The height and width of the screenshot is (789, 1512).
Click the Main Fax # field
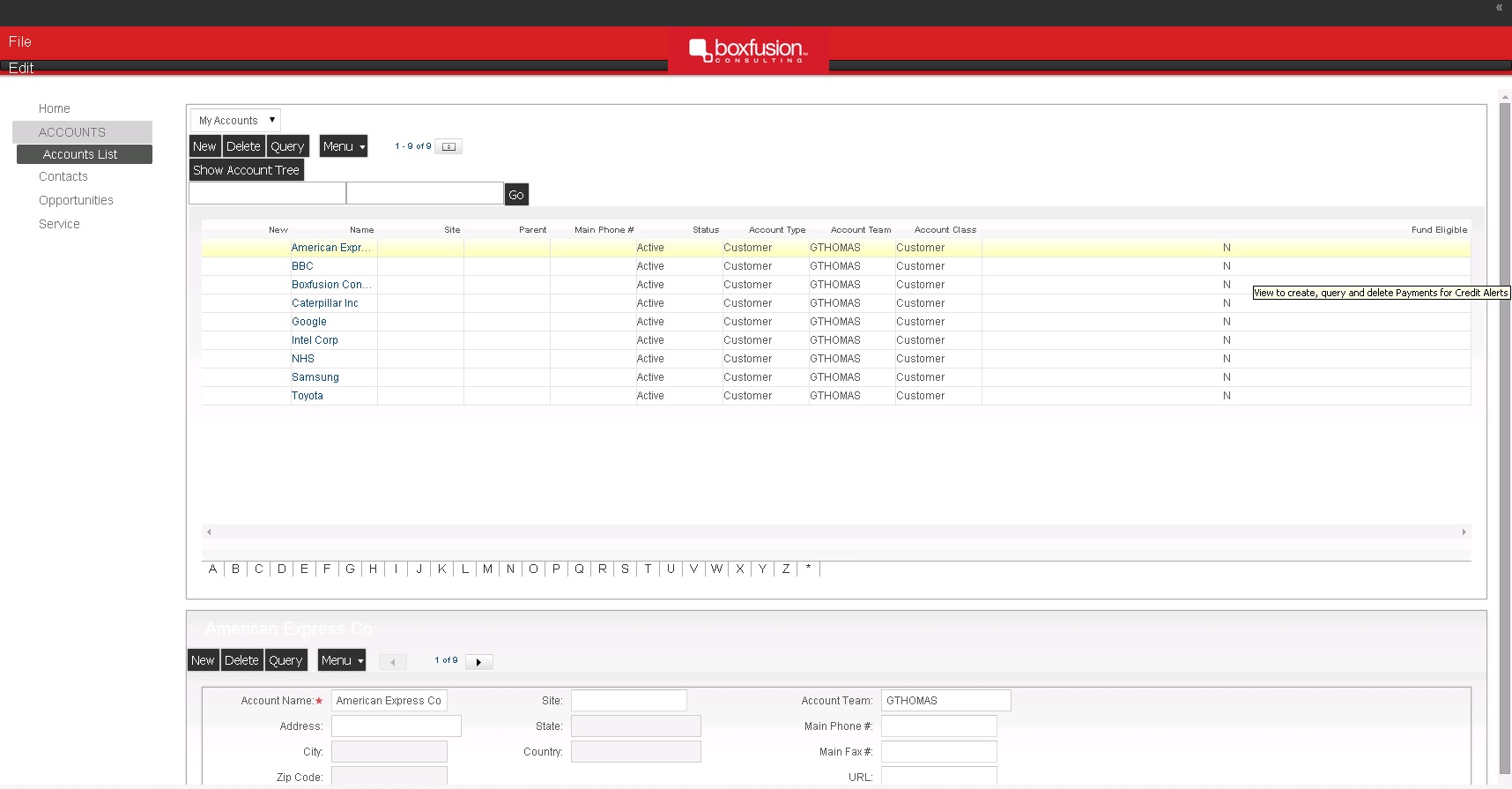point(939,752)
